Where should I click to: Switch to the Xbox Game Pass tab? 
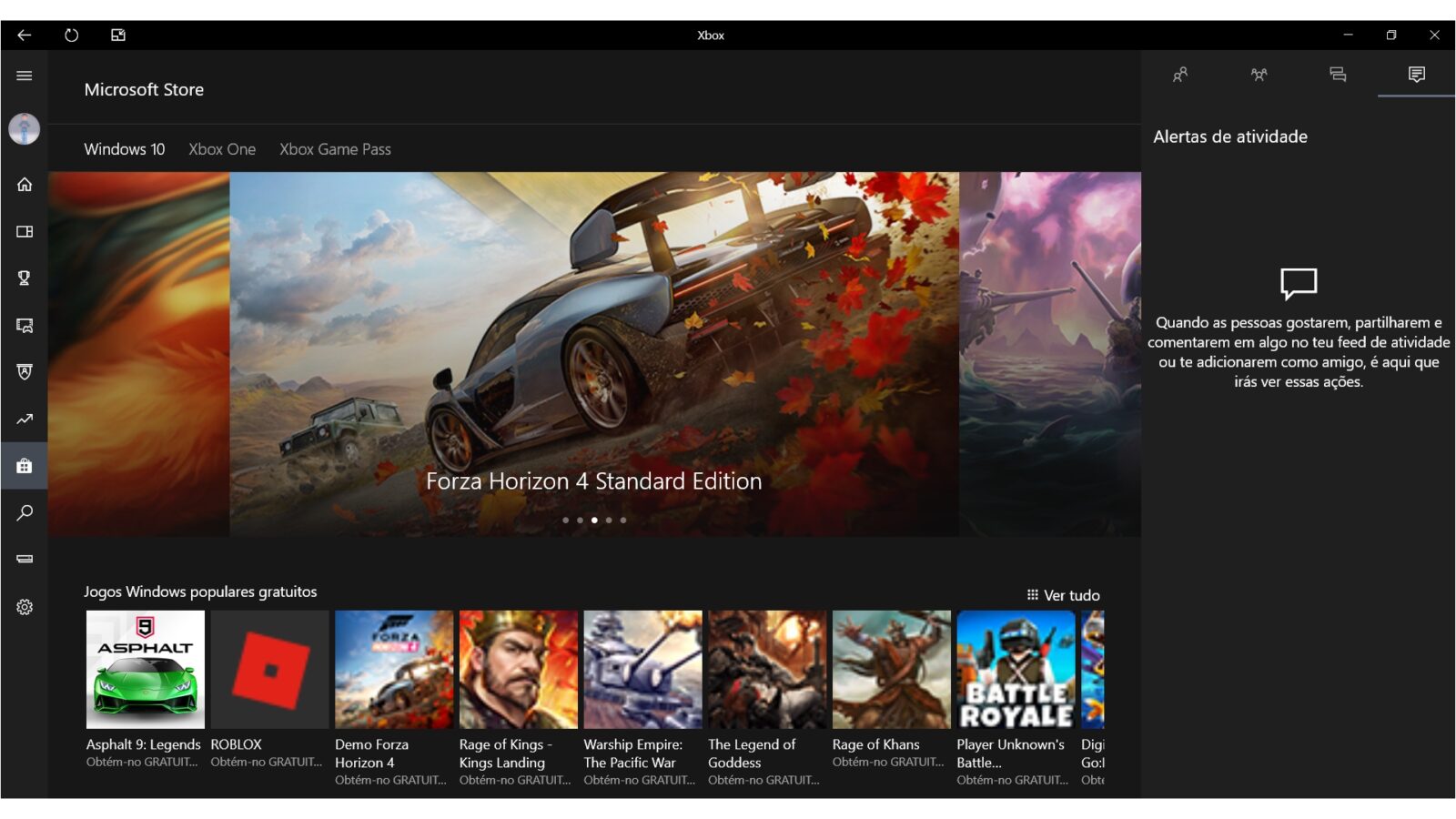click(335, 149)
